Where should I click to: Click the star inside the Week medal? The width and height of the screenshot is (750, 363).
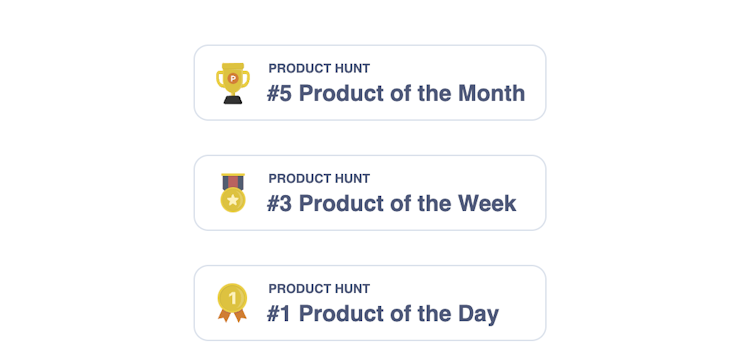click(x=233, y=200)
